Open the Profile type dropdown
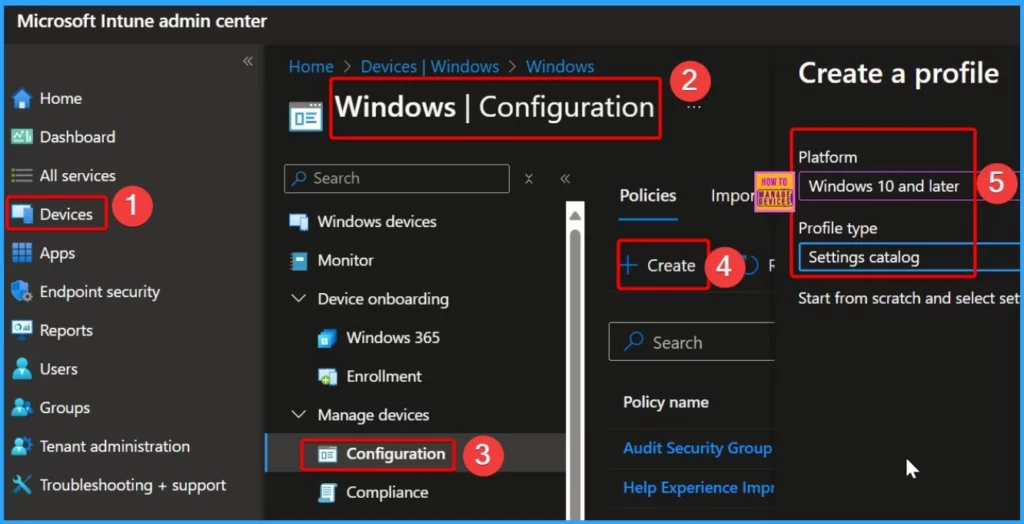Screen dimensions: 1024x524 (x=910, y=257)
